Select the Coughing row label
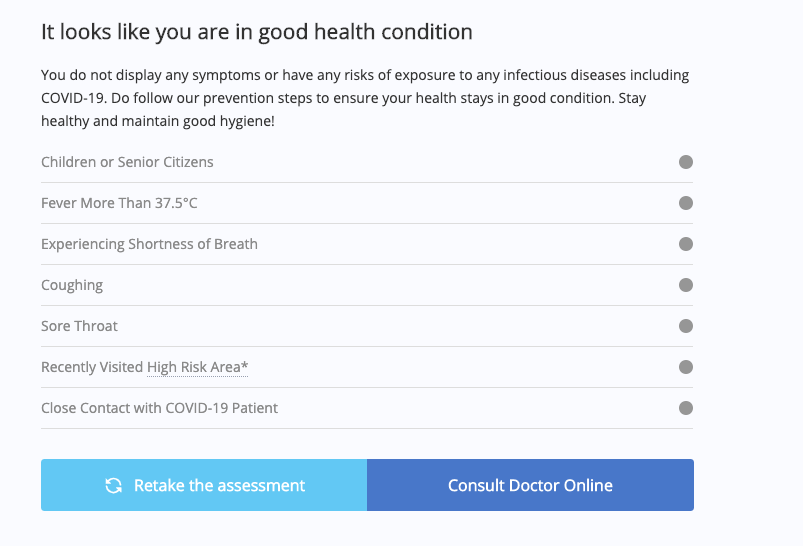The width and height of the screenshot is (803, 546). pos(72,285)
